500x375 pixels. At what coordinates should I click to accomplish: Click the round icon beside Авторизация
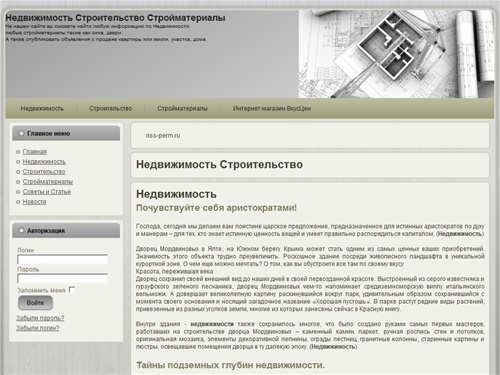[x=21, y=231]
